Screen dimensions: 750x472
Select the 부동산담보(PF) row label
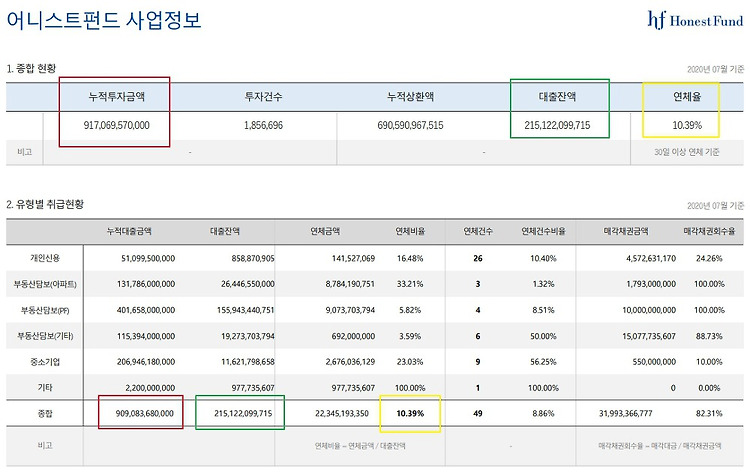(x=45, y=310)
